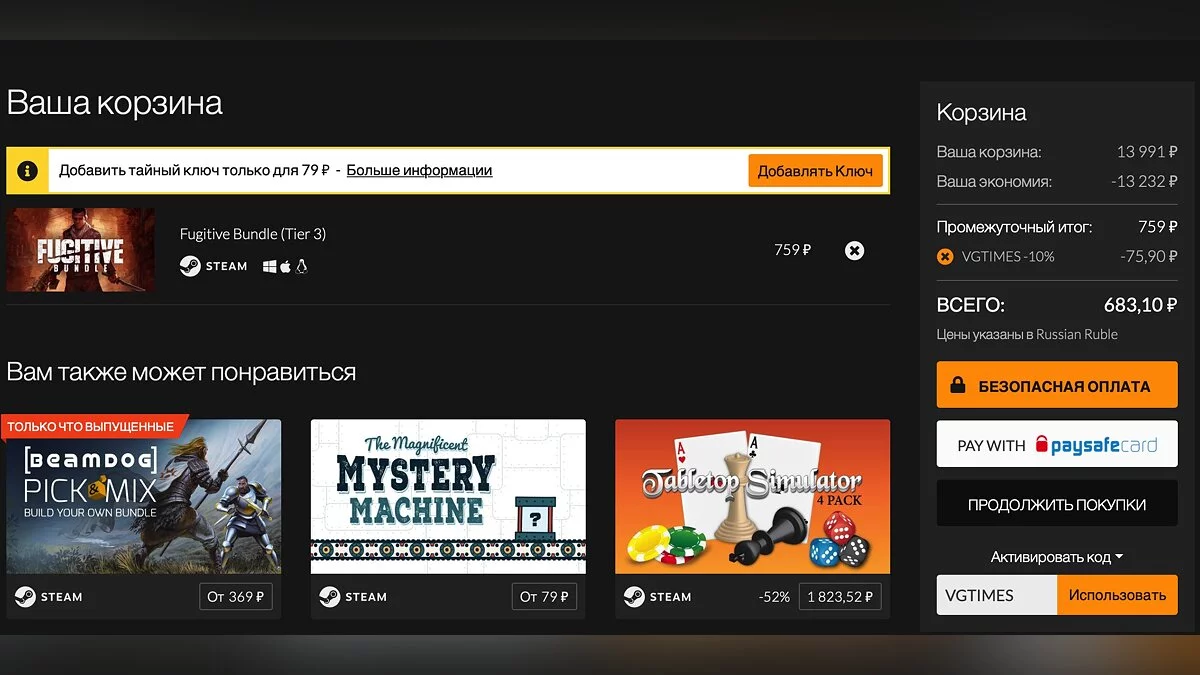Click the 'От 369 ₽' price button
The image size is (1200, 675).
point(235,597)
